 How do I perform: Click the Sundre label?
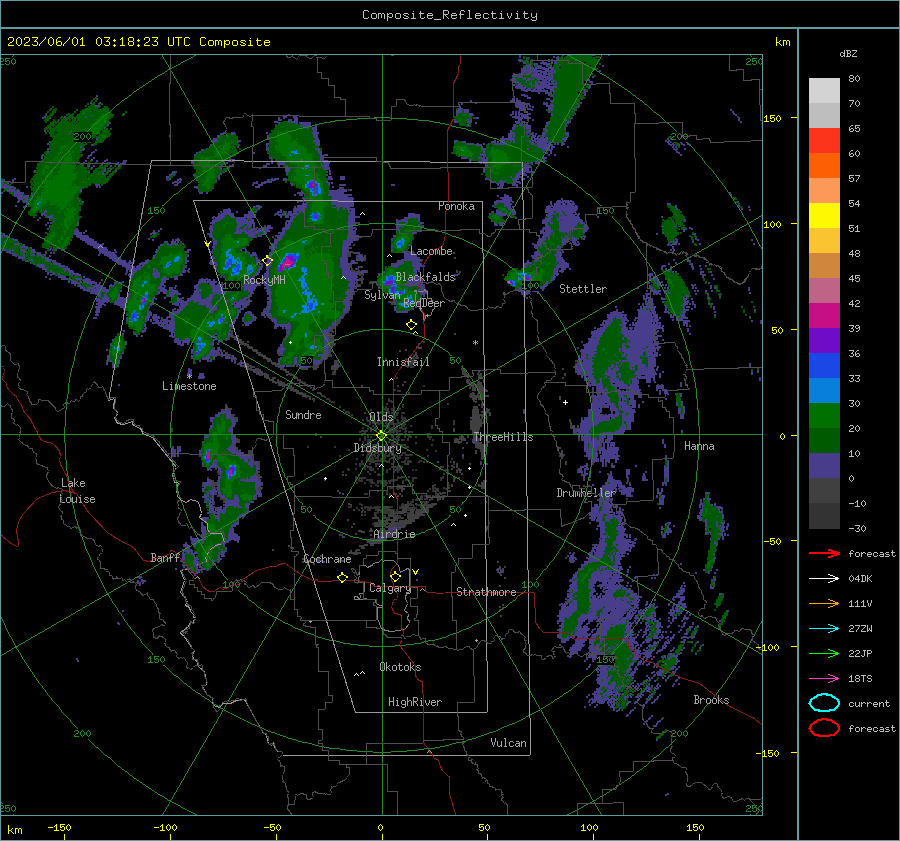[x=303, y=414]
